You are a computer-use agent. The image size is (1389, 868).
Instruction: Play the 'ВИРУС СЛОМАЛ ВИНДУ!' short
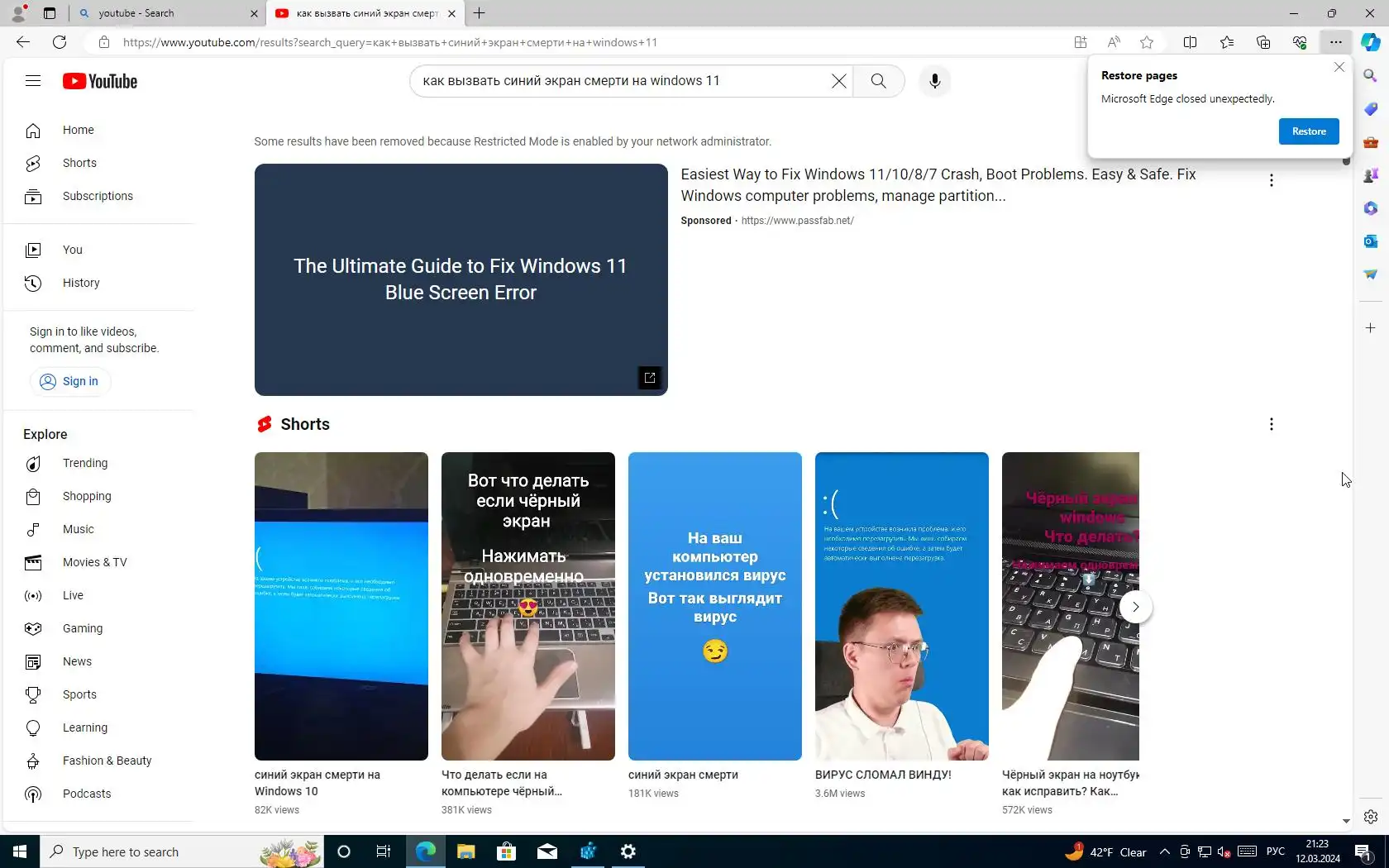click(x=902, y=606)
